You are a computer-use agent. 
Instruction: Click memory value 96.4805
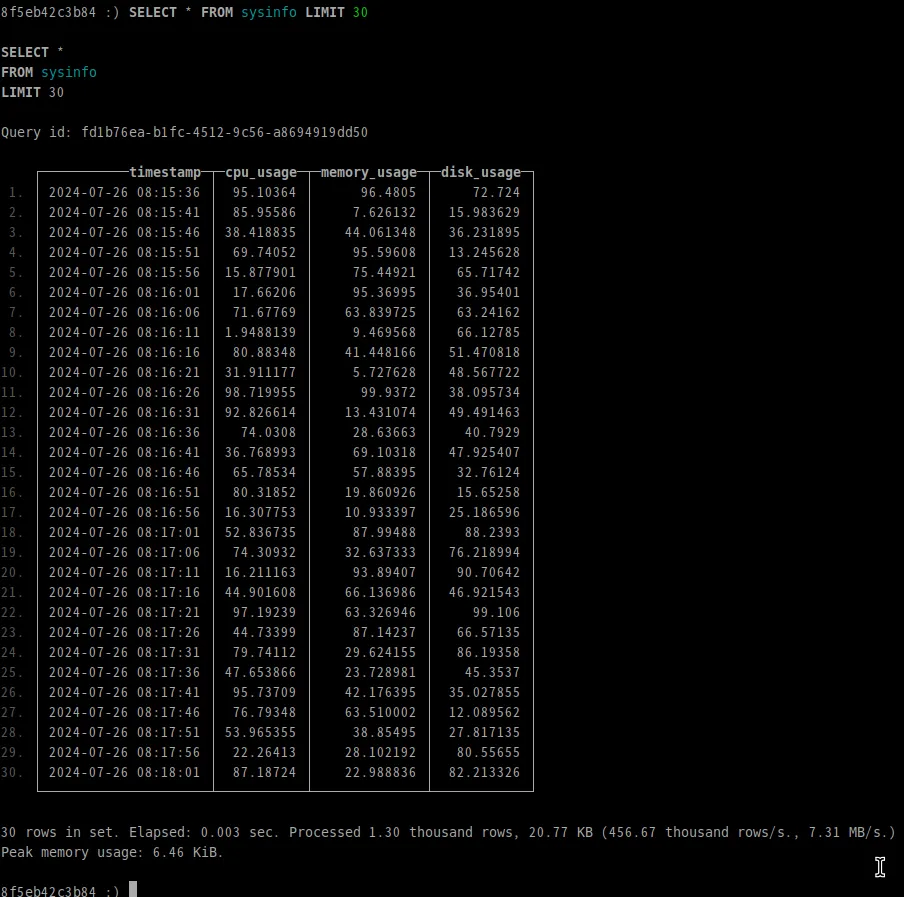(x=388, y=193)
